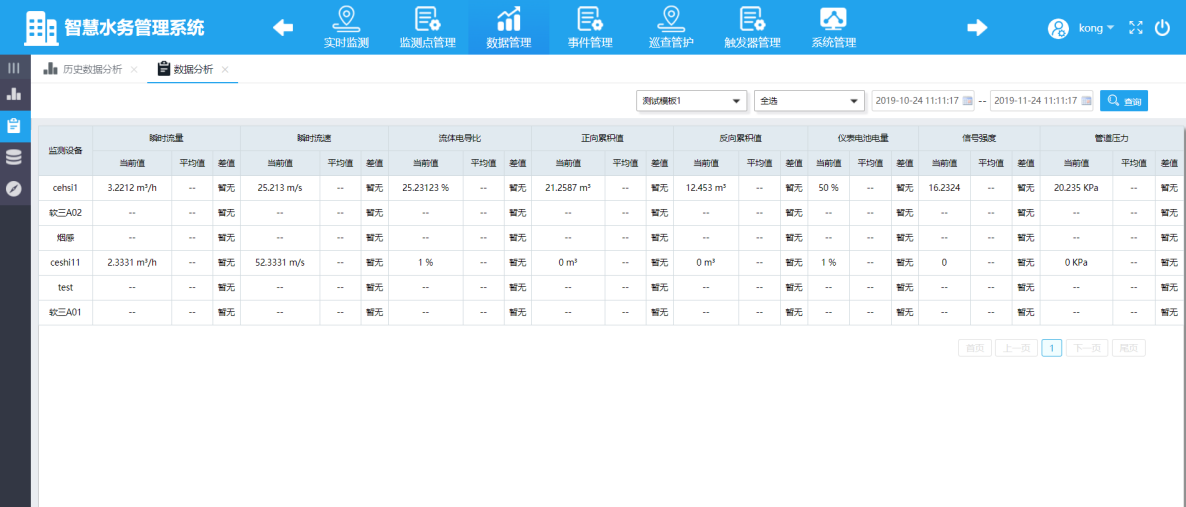Click the database stack sidebar icon
Image resolution: width=1186 pixels, height=507 pixels.
[14, 157]
